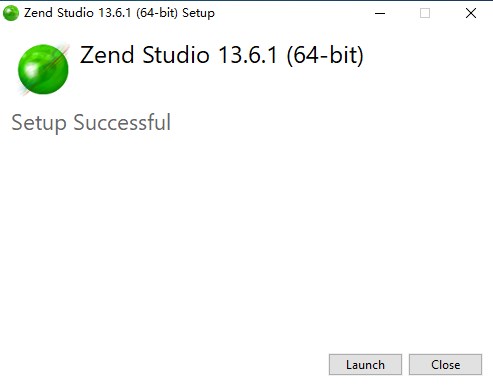
Task: Start Zend Studio via Launch
Action: (365, 364)
